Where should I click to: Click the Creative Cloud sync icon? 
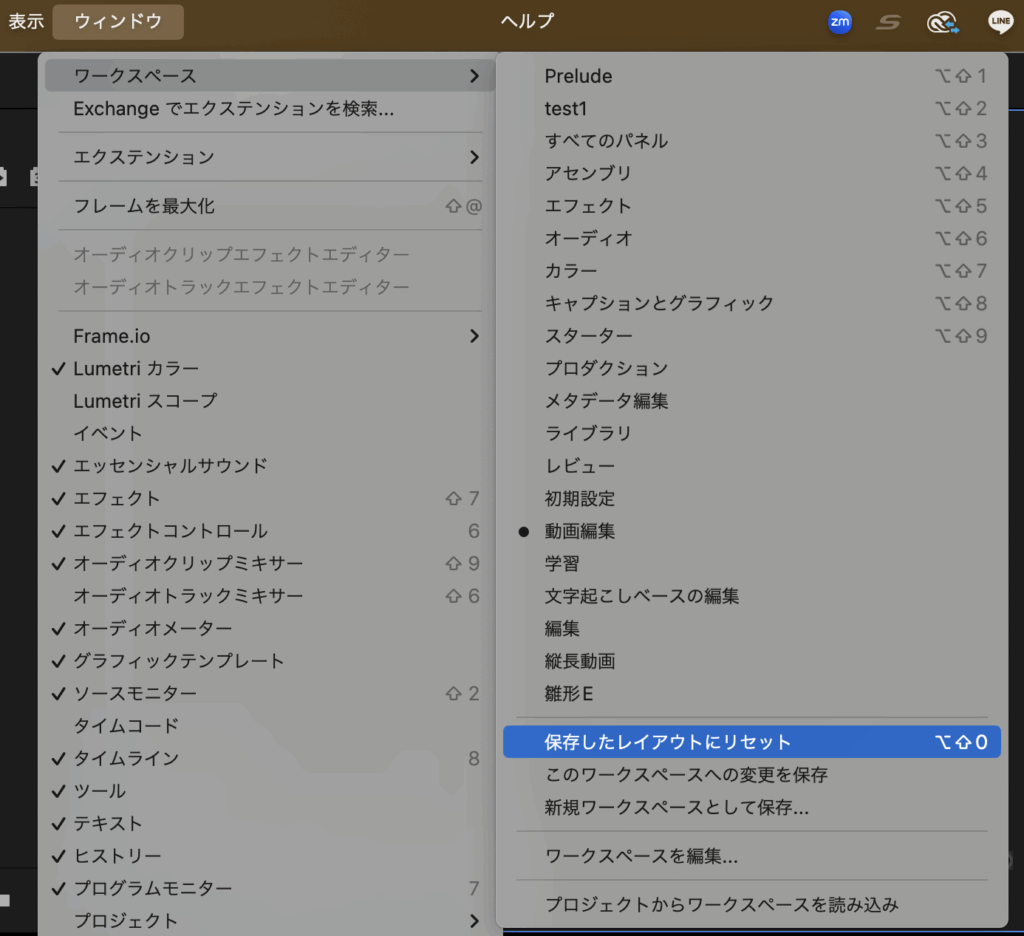(x=942, y=22)
